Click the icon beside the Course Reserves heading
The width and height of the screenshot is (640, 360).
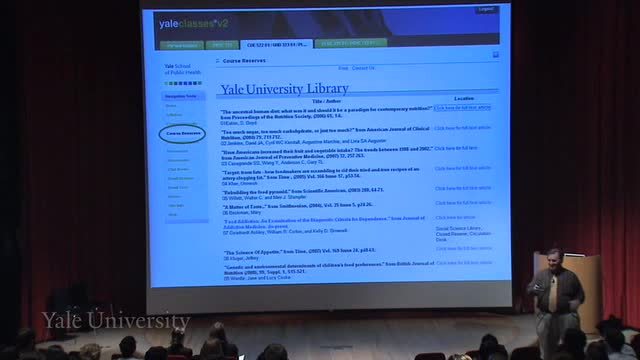click(x=218, y=60)
